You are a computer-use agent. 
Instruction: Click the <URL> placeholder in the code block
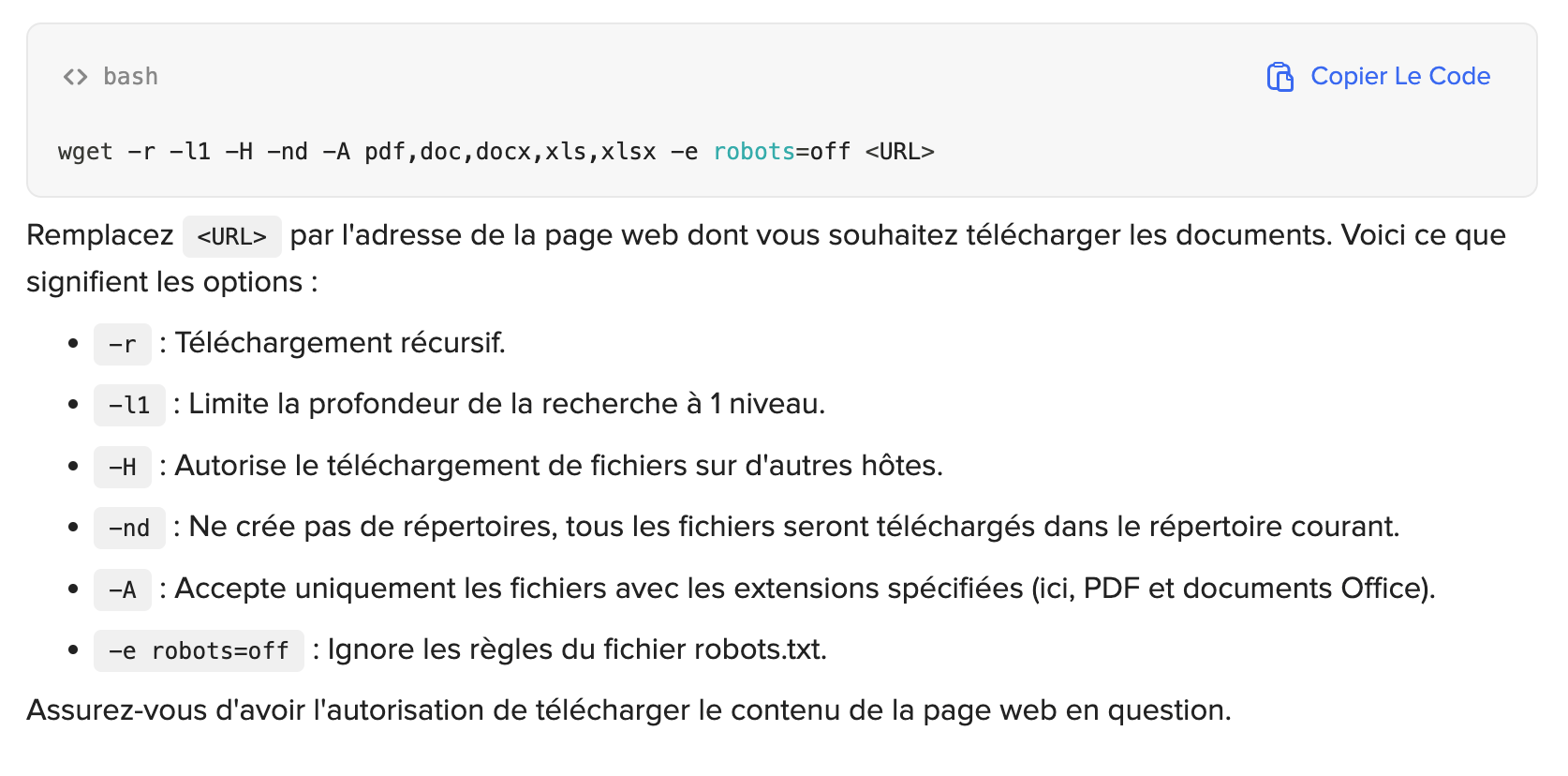coord(899,152)
